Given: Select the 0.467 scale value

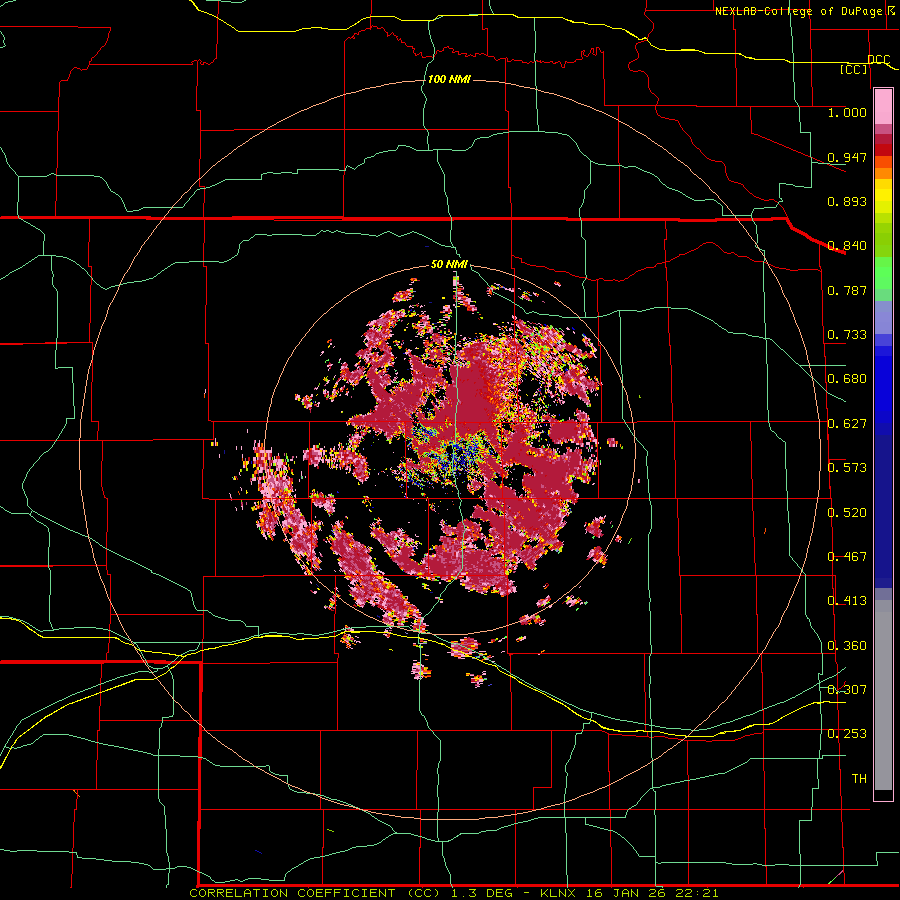Looking at the screenshot, I should pyautogui.click(x=847, y=557).
